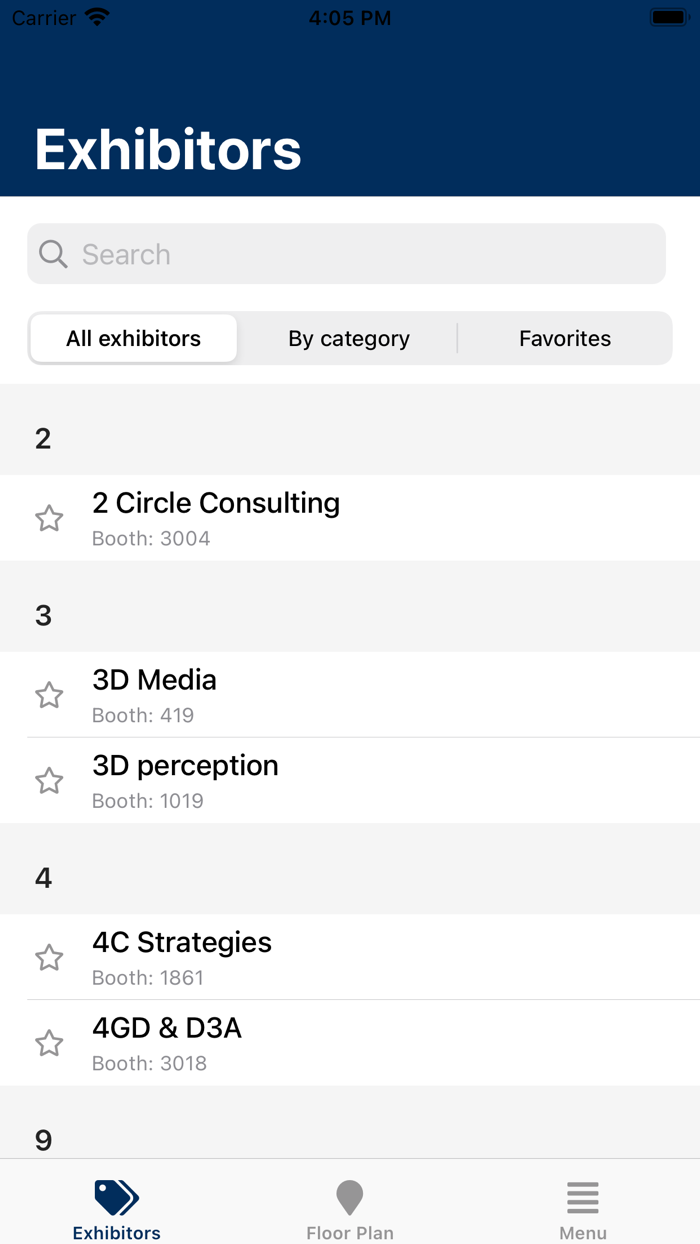Image resolution: width=700 pixels, height=1244 pixels.
Task: Show the Favorites segment
Action: 565,339
